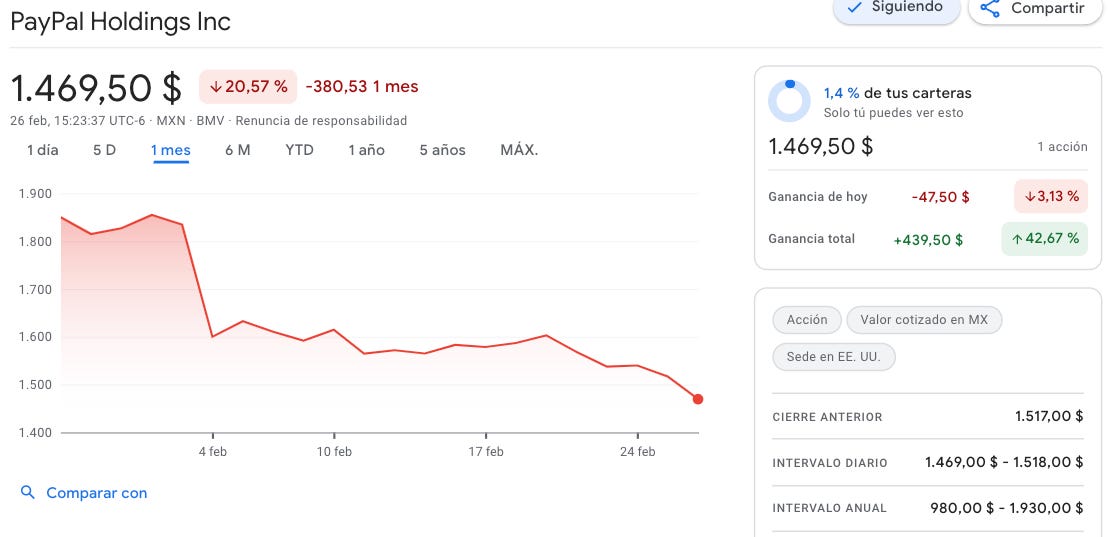
Task: Click the Ganancia de hoy label
Action: 818,197
